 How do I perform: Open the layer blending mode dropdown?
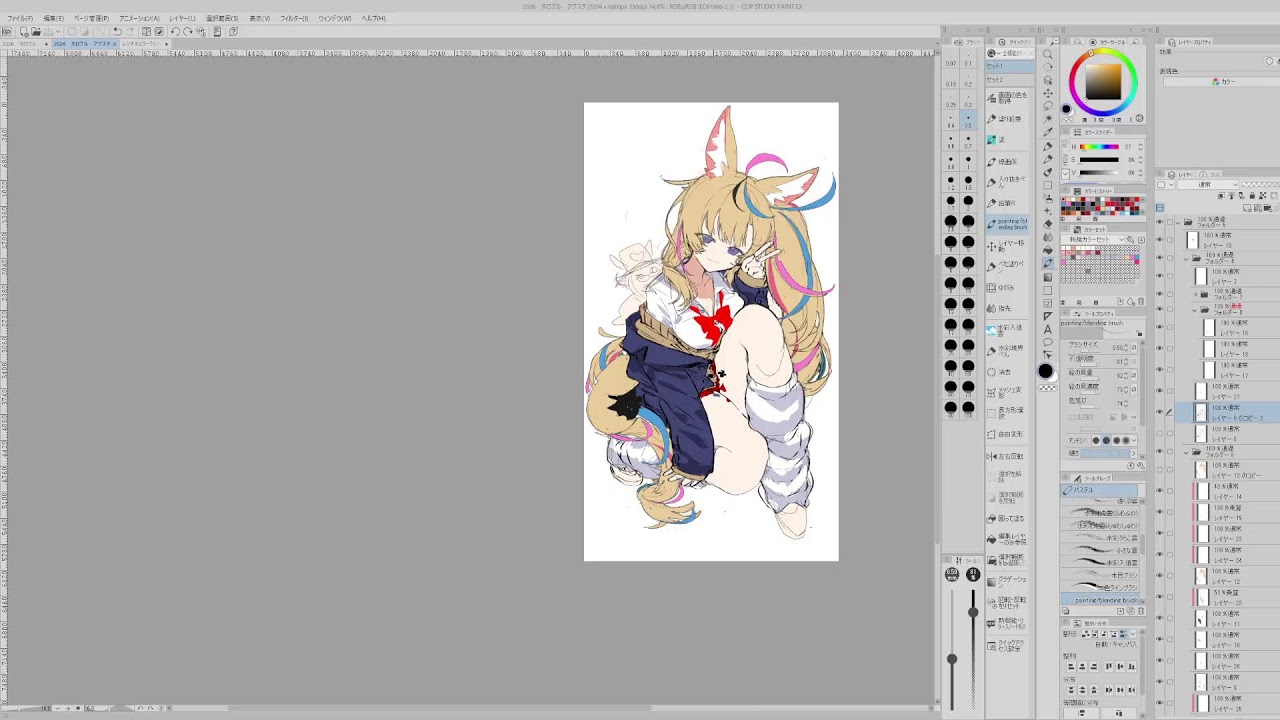(x=1208, y=184)
